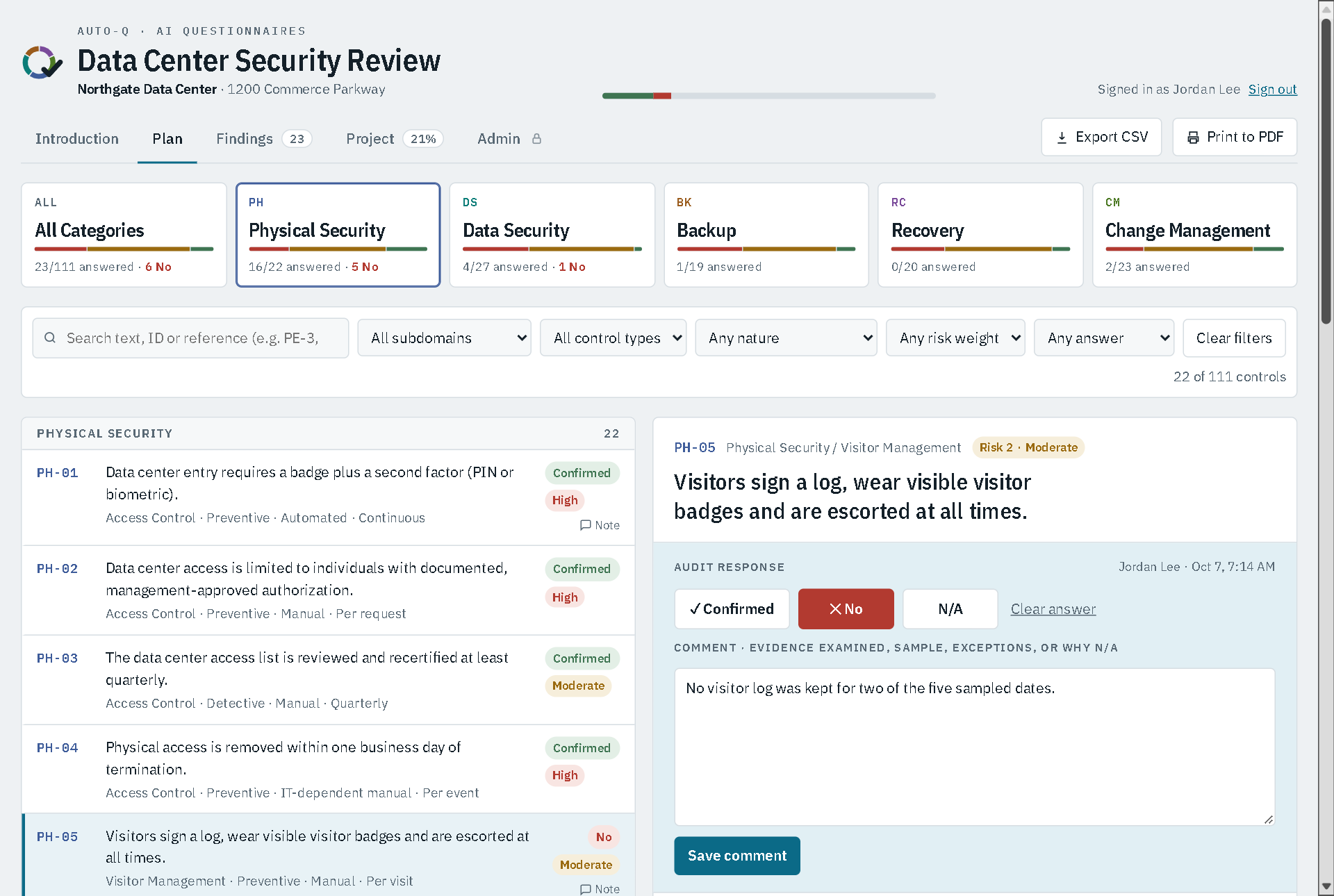Select the Change Management category card
The image size is (1334, 896).
coord(1194,235)
